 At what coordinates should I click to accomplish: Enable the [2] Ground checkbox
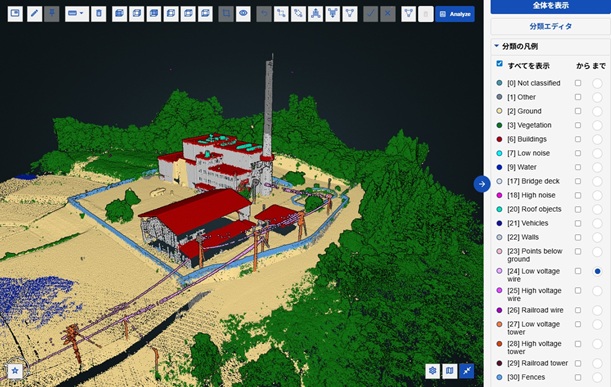tap(578, 111)
